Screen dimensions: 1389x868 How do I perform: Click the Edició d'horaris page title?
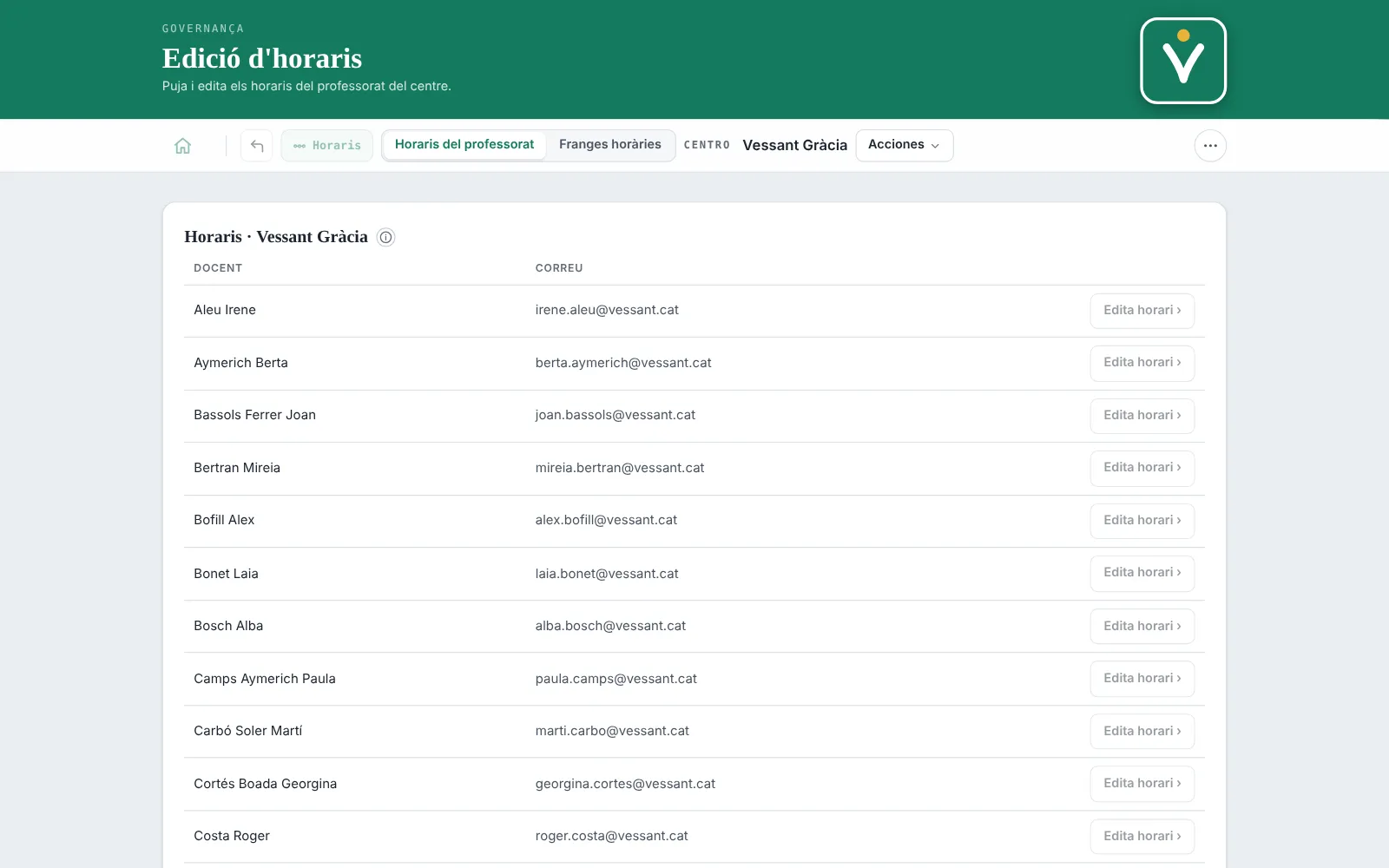[x=262, y=58]
